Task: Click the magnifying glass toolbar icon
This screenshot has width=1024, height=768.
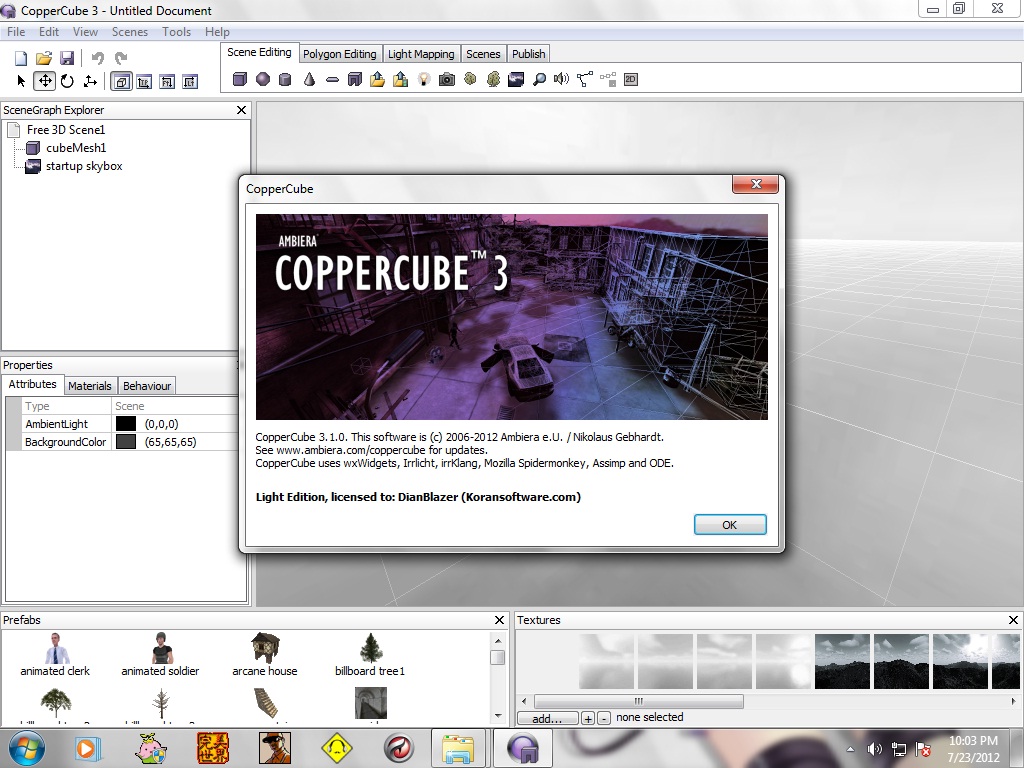Action: click(539, 80)
